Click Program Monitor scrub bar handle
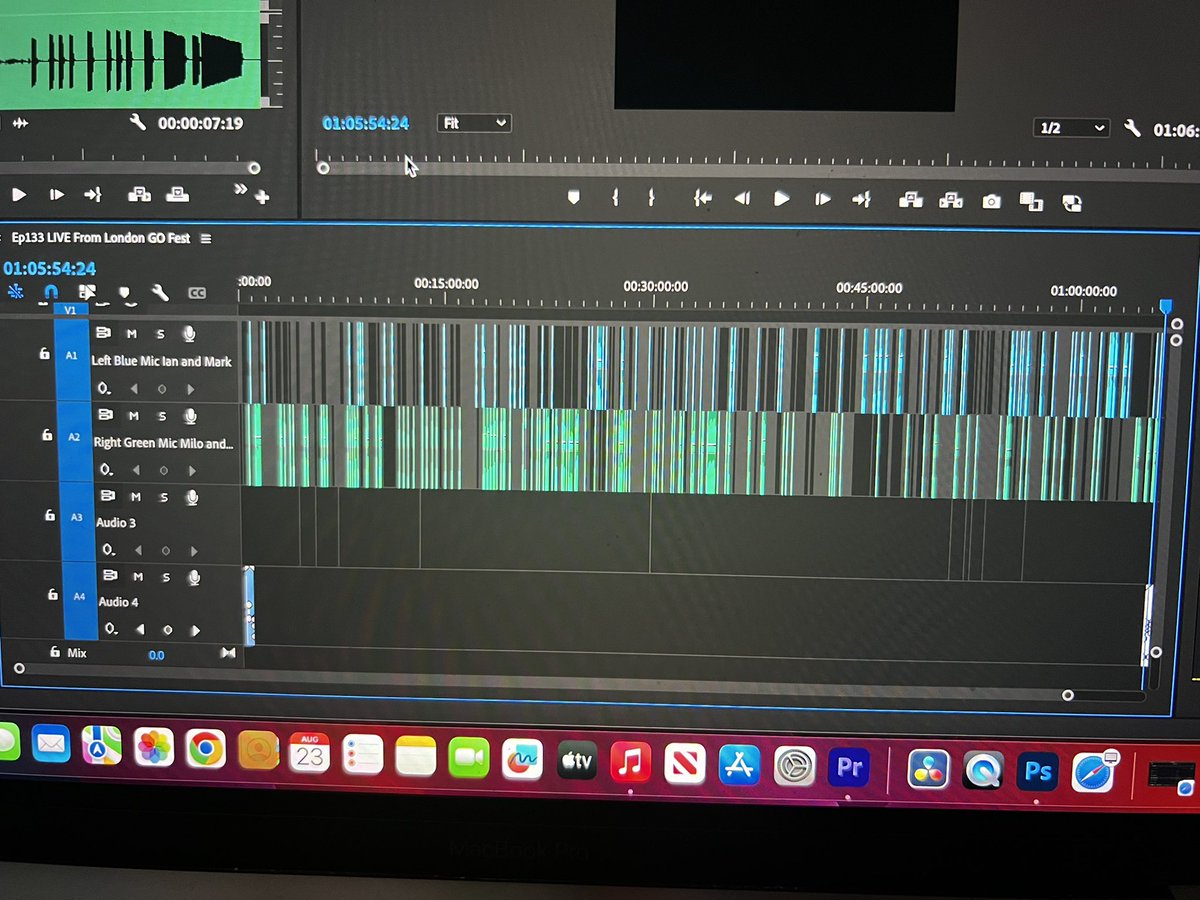This screenshot has width=1200, height=900. point(323,168)
